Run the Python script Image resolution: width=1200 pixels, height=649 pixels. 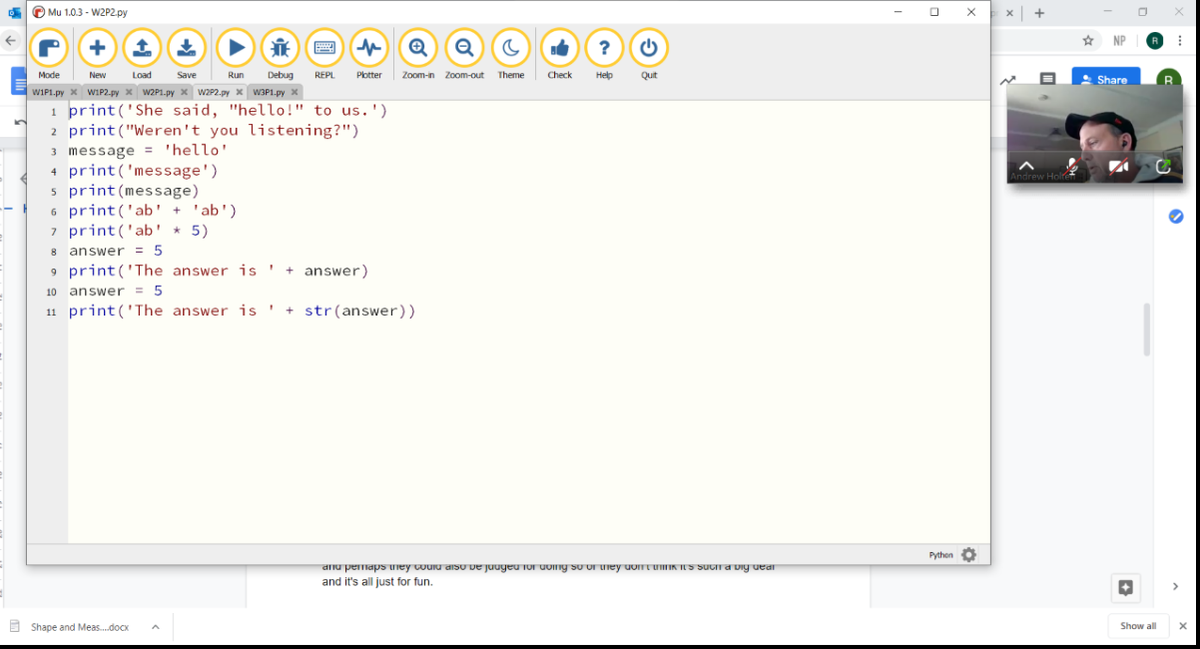pos(236,48)
